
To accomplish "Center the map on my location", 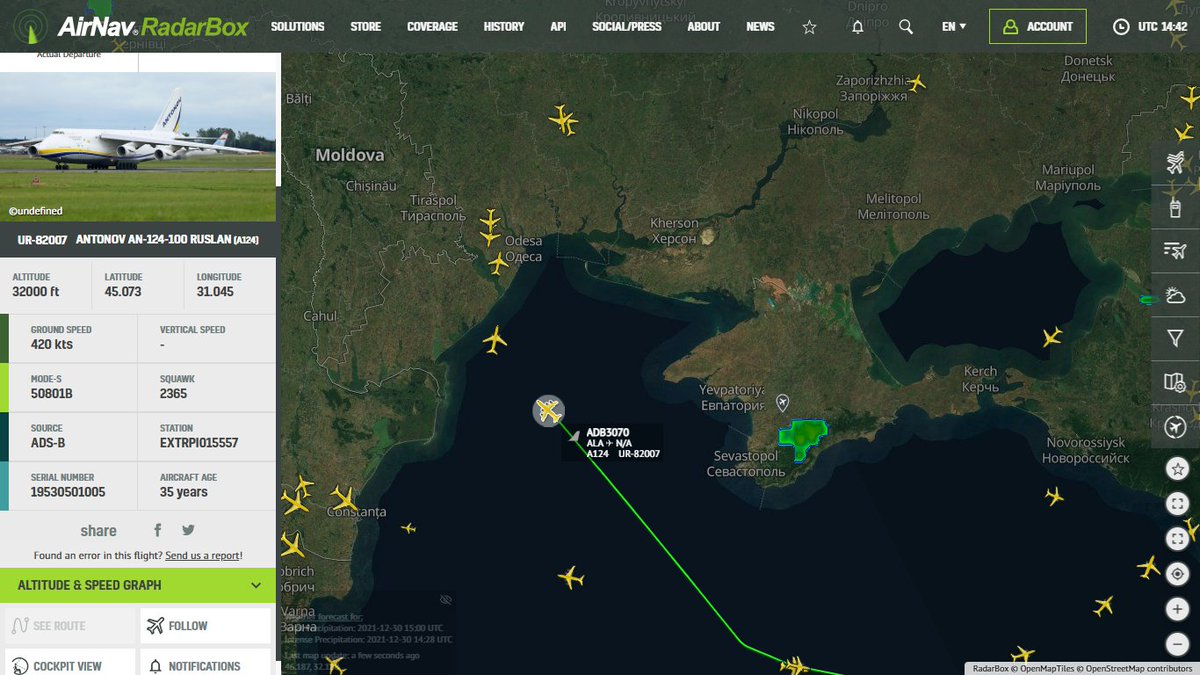I will click(1177, 574).
